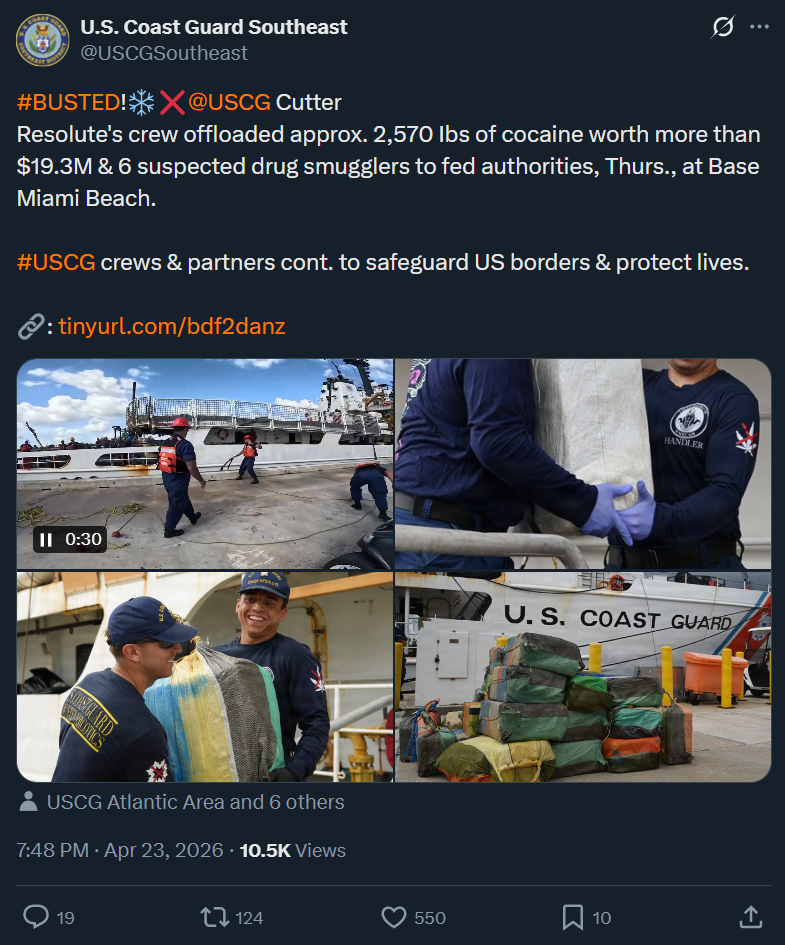Bookmark the post with the bookmark icon
The height and width of the screenshot is (945, 785).
coord(572,917)
